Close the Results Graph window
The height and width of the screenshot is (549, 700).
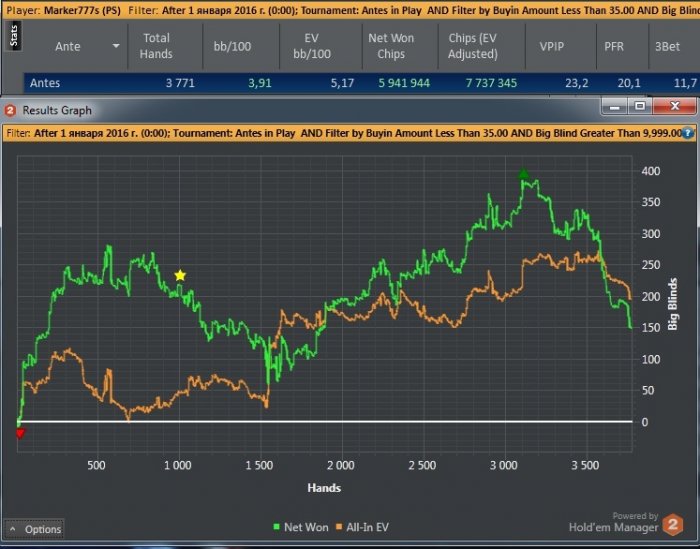[x=675, y=106]
